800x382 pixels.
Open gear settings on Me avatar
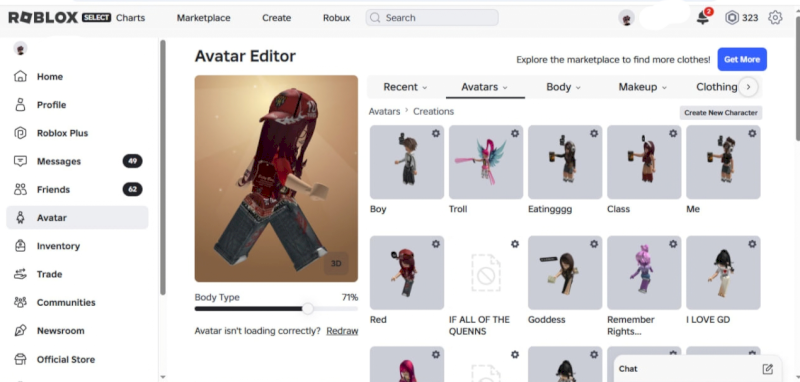752,133
